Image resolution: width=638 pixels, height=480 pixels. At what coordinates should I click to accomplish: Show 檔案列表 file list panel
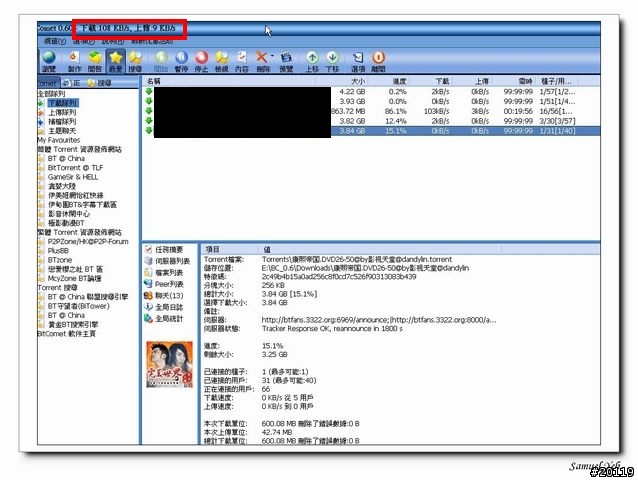(164, 273)
